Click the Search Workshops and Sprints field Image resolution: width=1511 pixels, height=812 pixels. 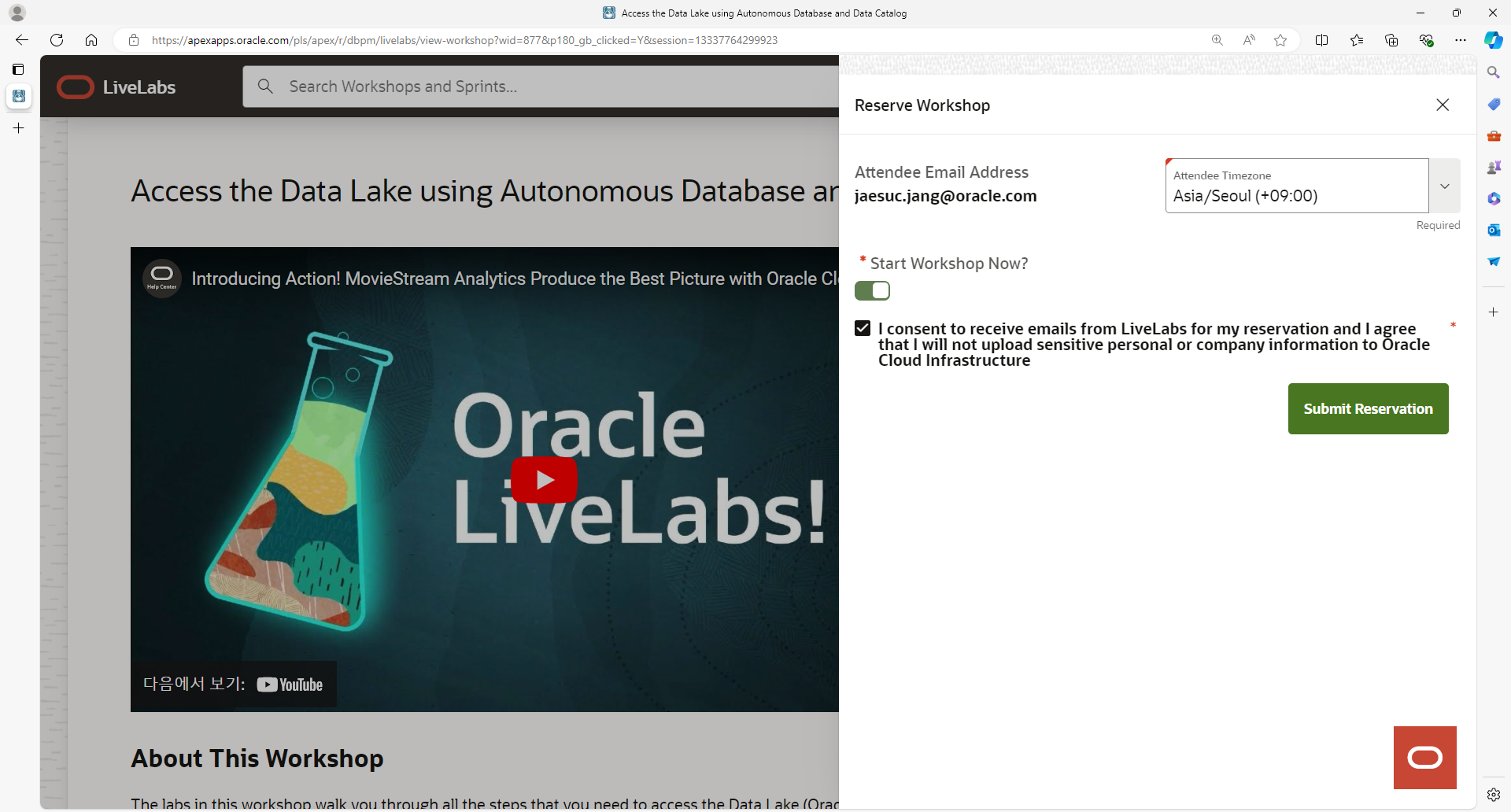tap(541, 87)
